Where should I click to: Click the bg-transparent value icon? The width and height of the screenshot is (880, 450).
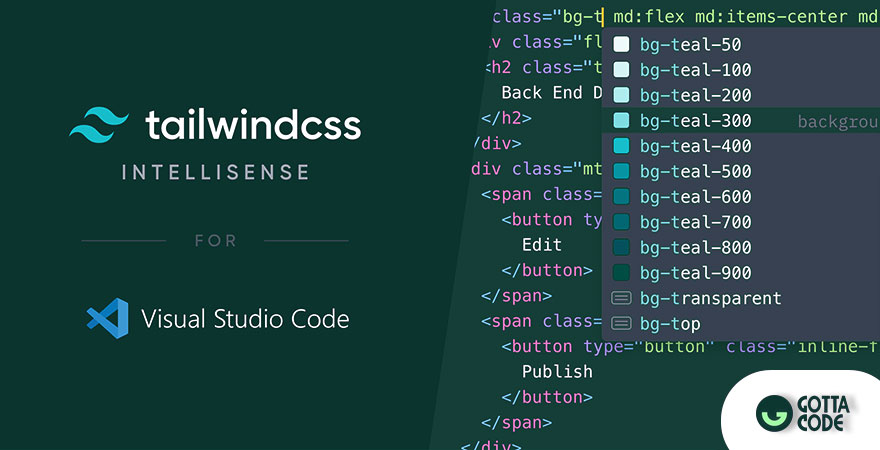pyautogui.click(x=621, y=298)
